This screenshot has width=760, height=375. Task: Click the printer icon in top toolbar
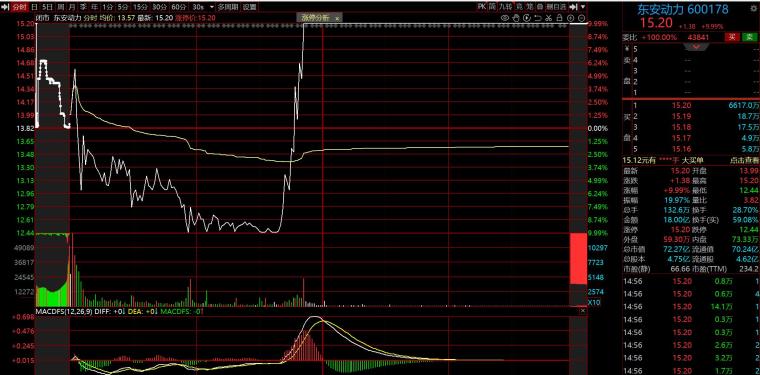coord(540,7)
